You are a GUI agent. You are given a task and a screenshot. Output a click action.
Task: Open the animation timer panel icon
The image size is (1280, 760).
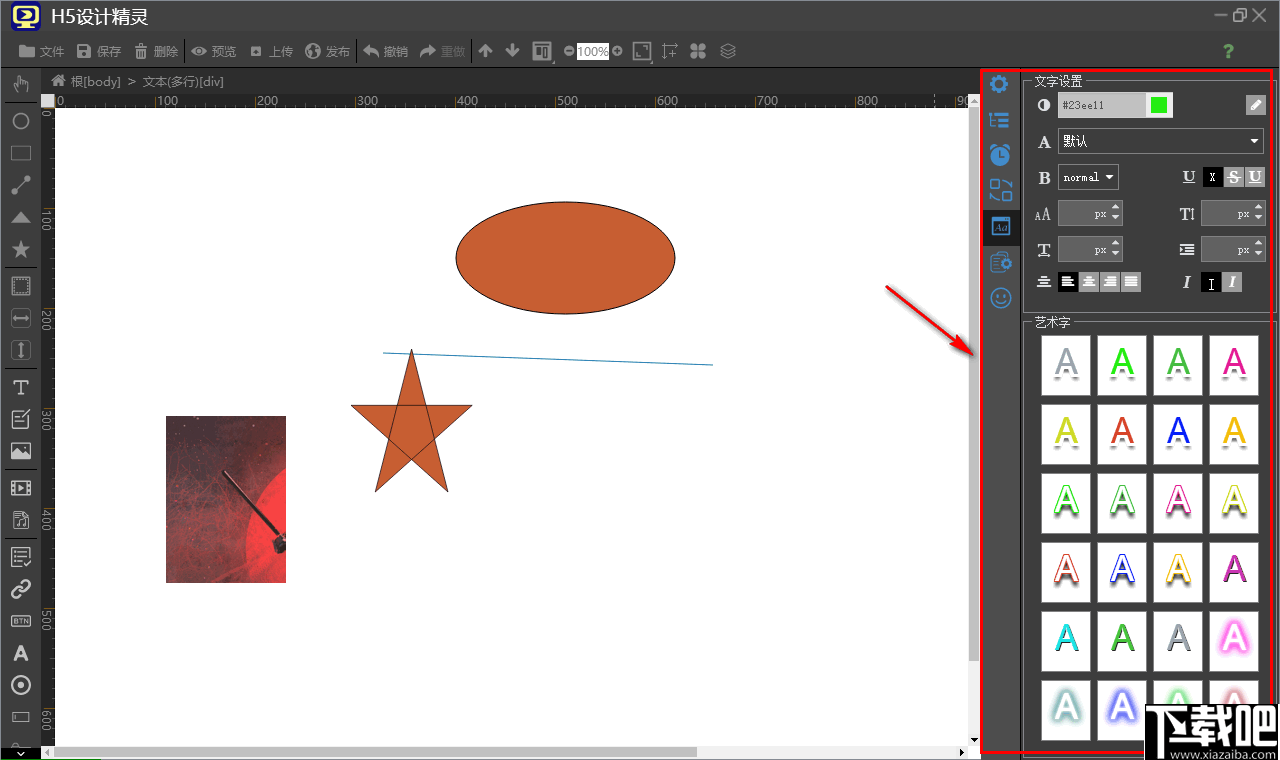pos(1000,155)
